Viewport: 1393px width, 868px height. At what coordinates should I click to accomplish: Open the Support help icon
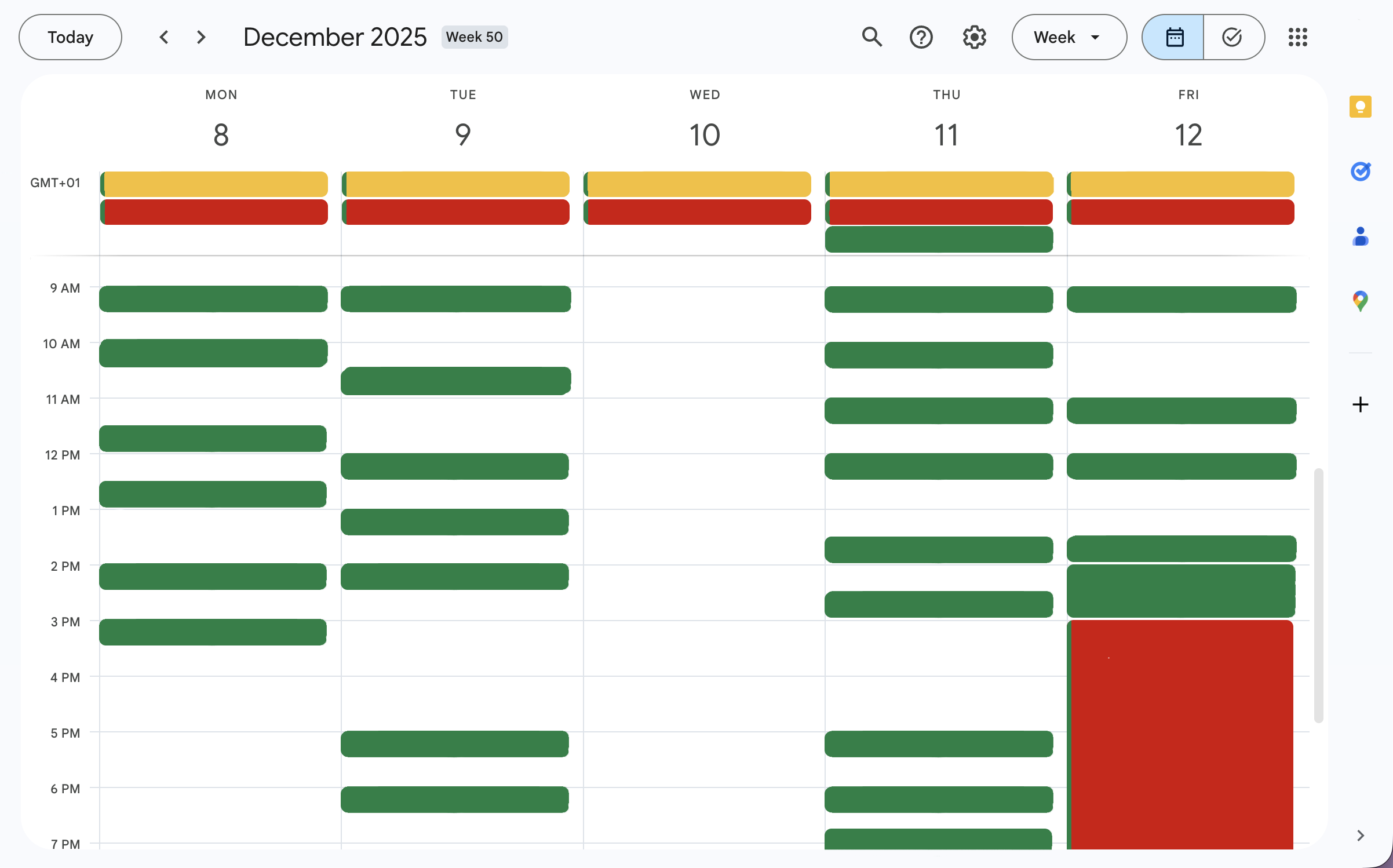(921, 37)
